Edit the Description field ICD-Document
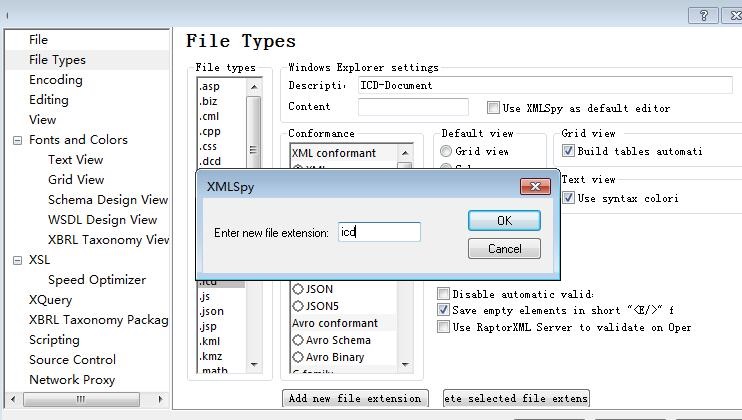 pyautogui.click(x=545, y=85)
